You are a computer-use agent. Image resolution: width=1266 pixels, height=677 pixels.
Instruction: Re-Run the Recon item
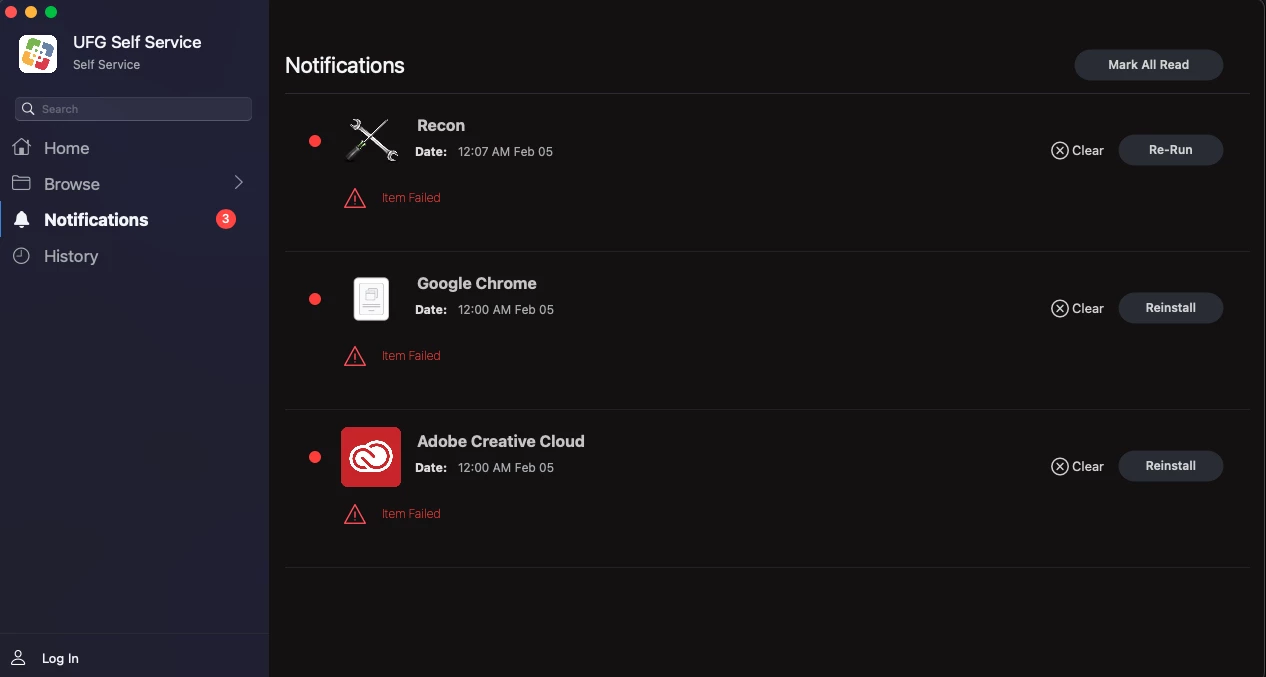[x=1170, y=150]
